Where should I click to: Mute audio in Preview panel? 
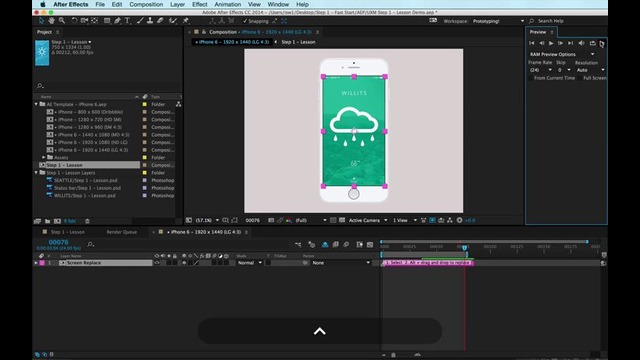click(x=582, y=43)
